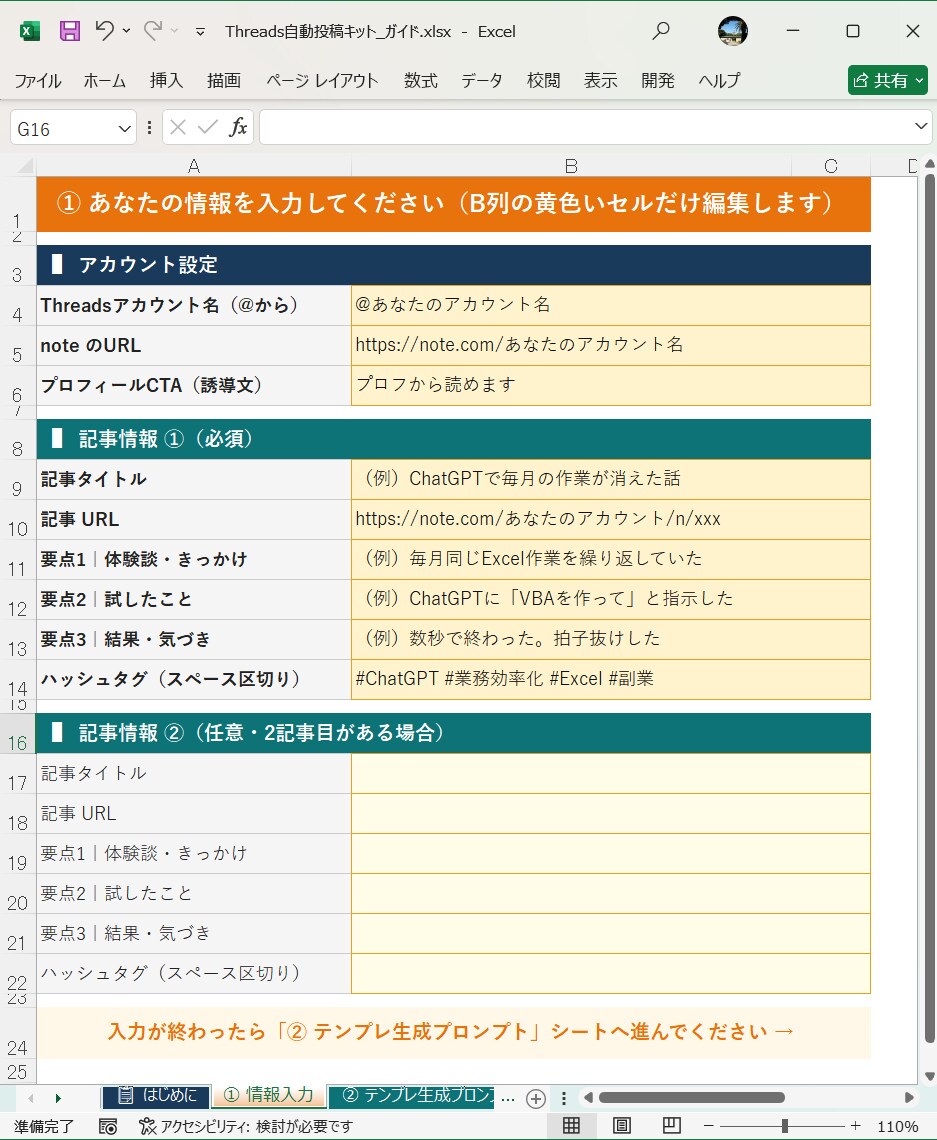Open the 描画 ribbon tab

[224, 81]
